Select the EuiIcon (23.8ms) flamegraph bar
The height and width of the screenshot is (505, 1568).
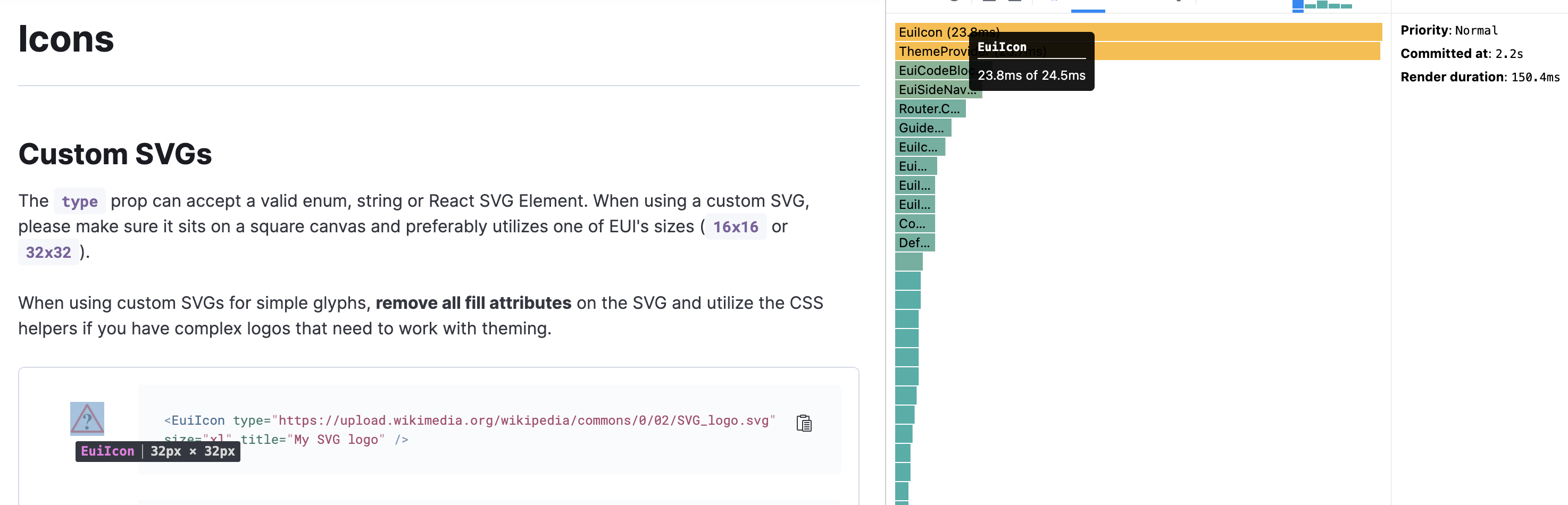tap(1138, 32)
